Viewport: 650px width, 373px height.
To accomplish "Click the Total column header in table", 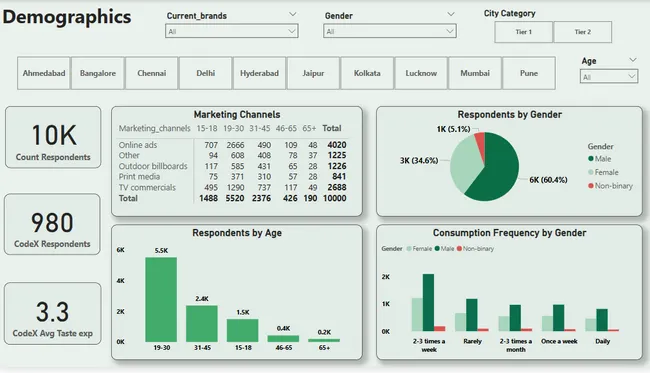I will (x=332, y=128).
